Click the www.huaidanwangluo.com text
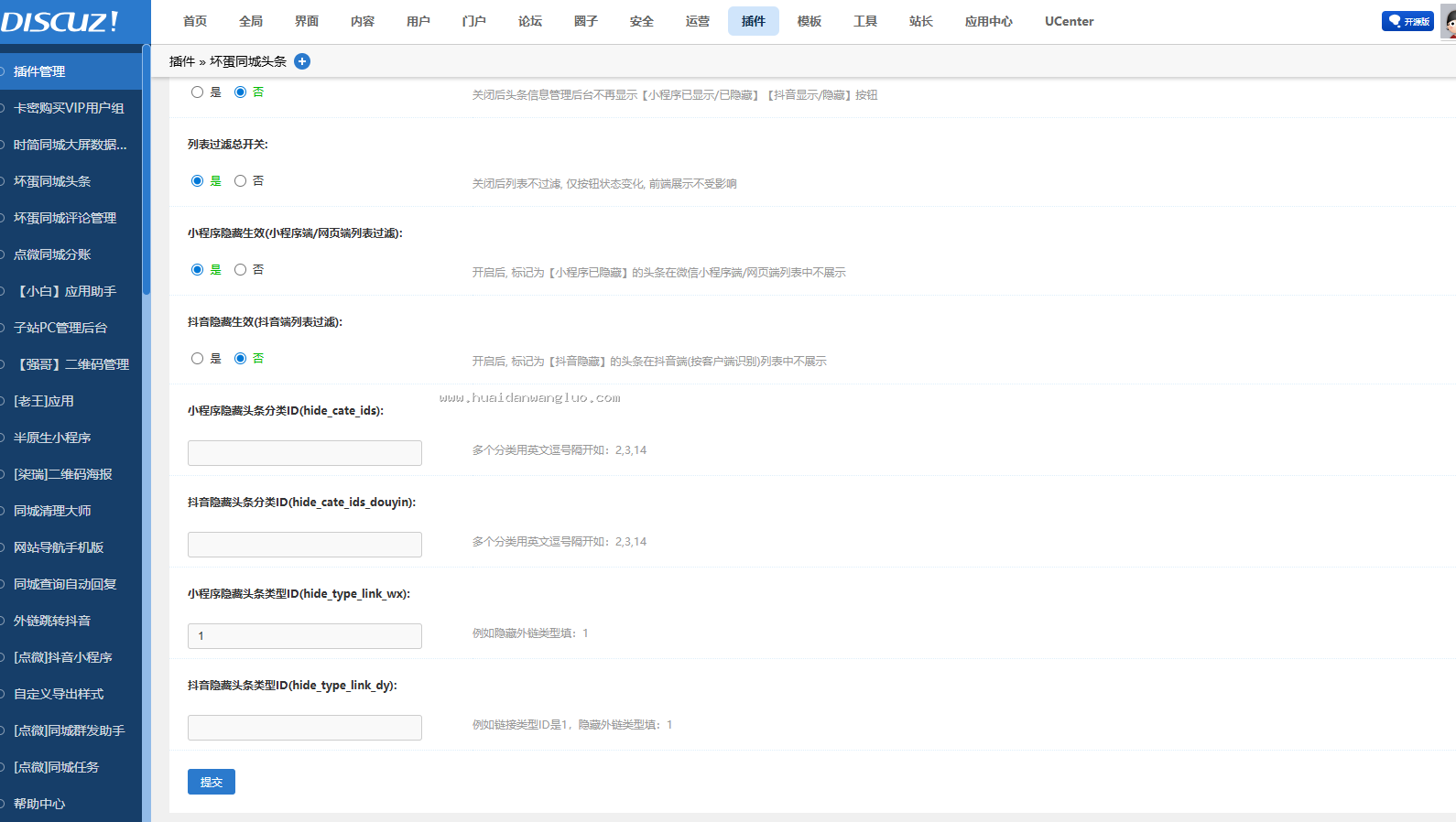 (x=530, y=398)
